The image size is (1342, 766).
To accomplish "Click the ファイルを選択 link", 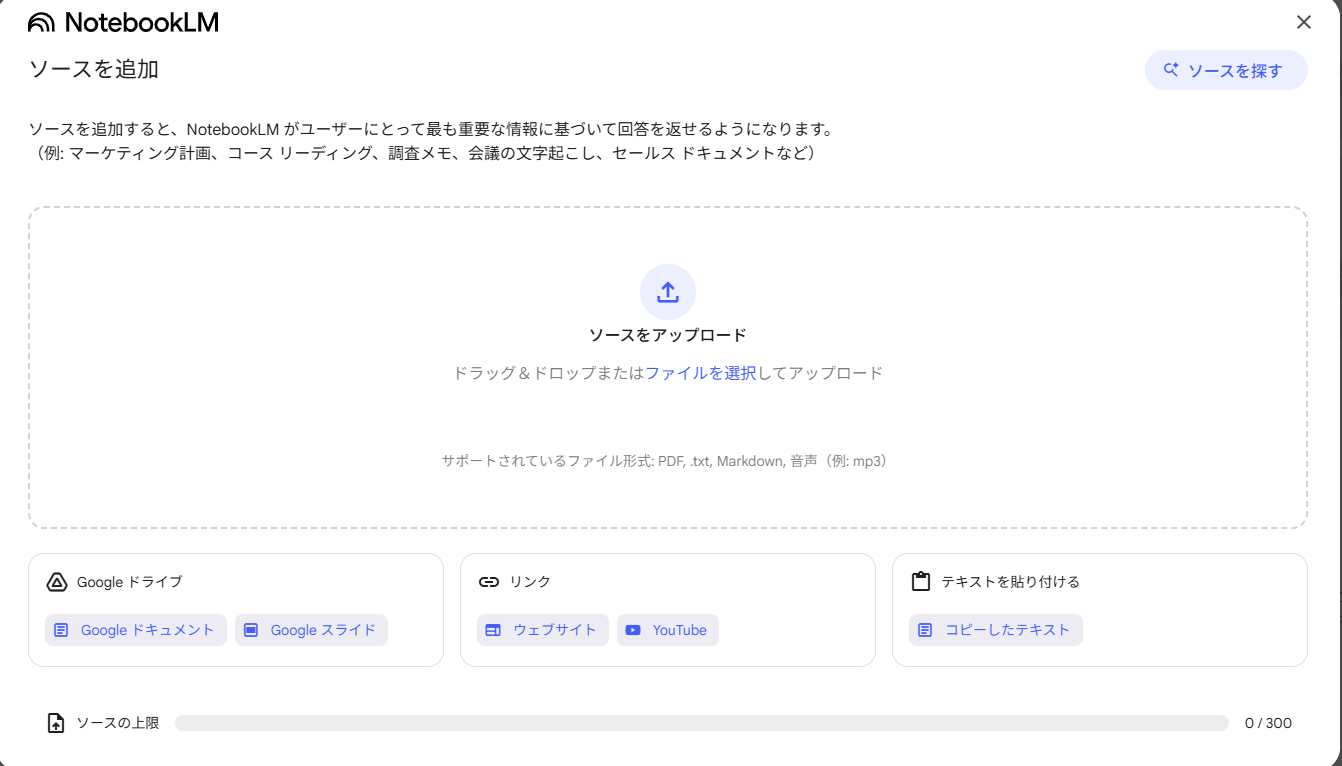I will (x=700, y=373).
